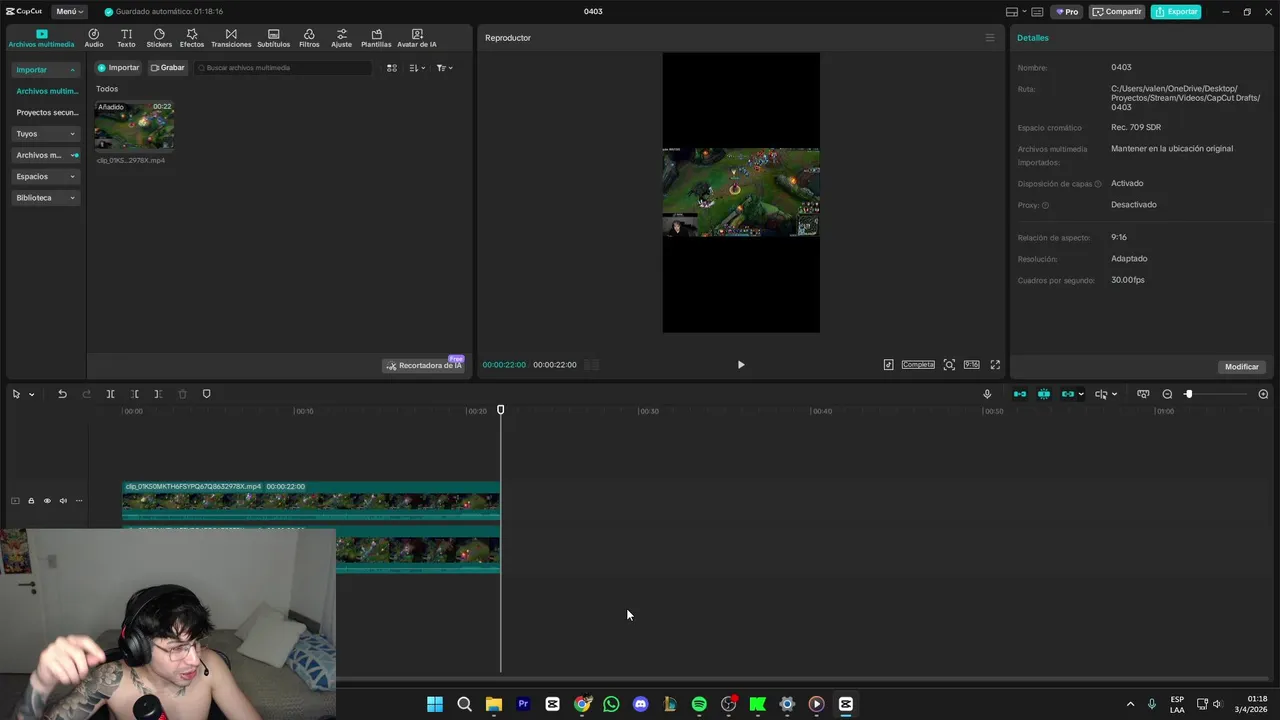Expand the Biblioteca sidebar section
The image size is (1280, 720).
point(46,198)
